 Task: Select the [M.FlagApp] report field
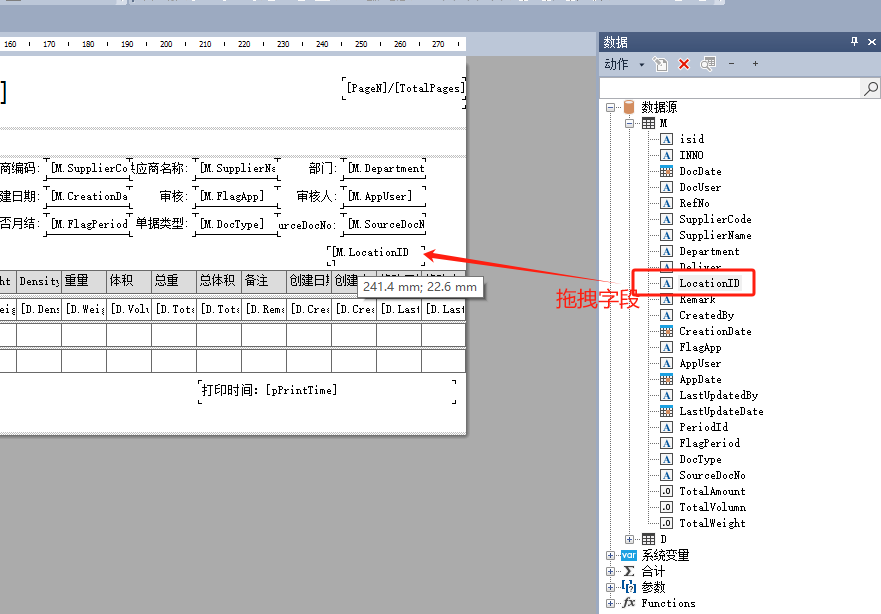coord(237,196)
